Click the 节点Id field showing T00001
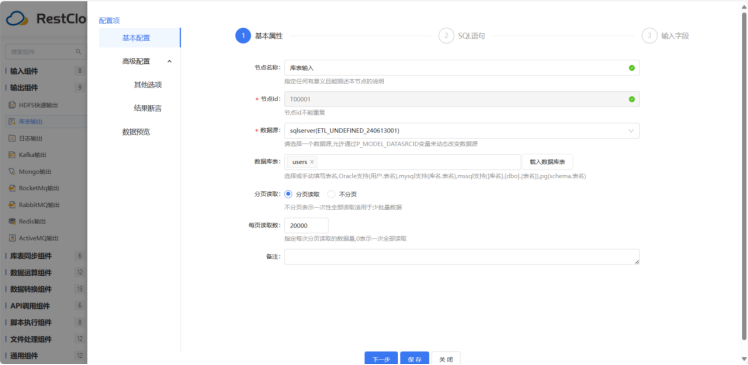This screenshot has width=748, height=365. click(x=462, y=99)
